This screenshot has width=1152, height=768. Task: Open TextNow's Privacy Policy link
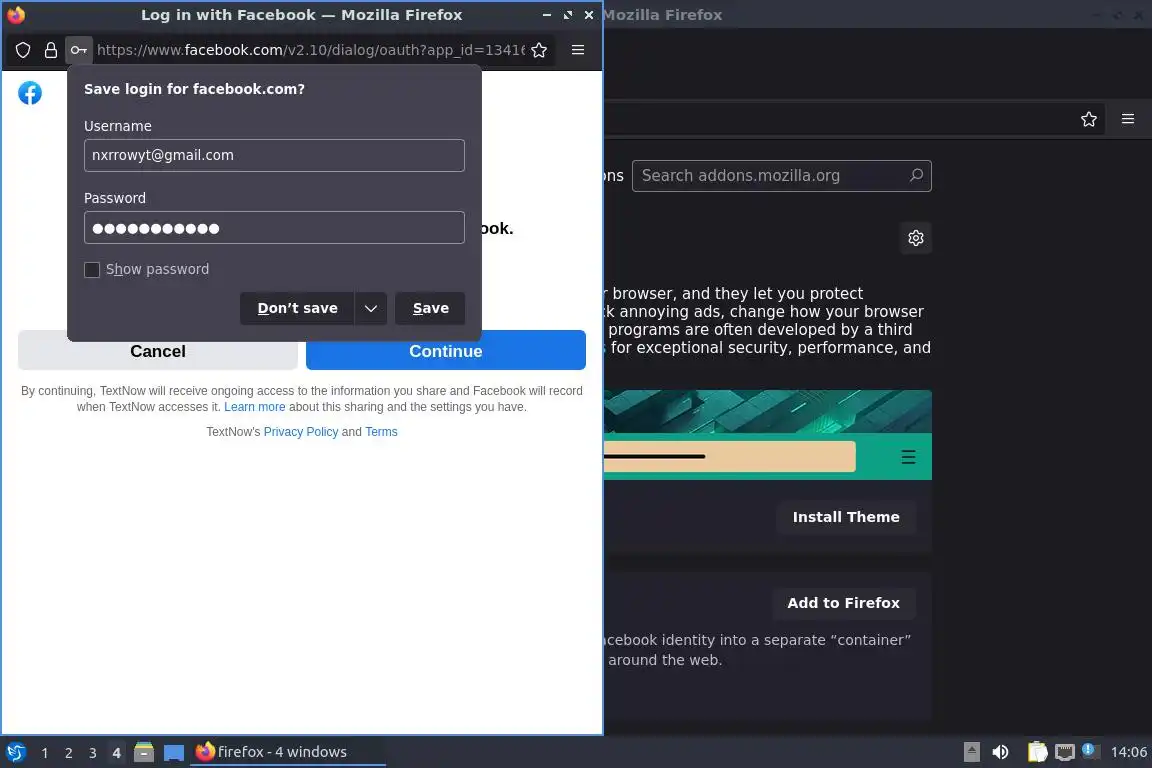click(300, 432)
